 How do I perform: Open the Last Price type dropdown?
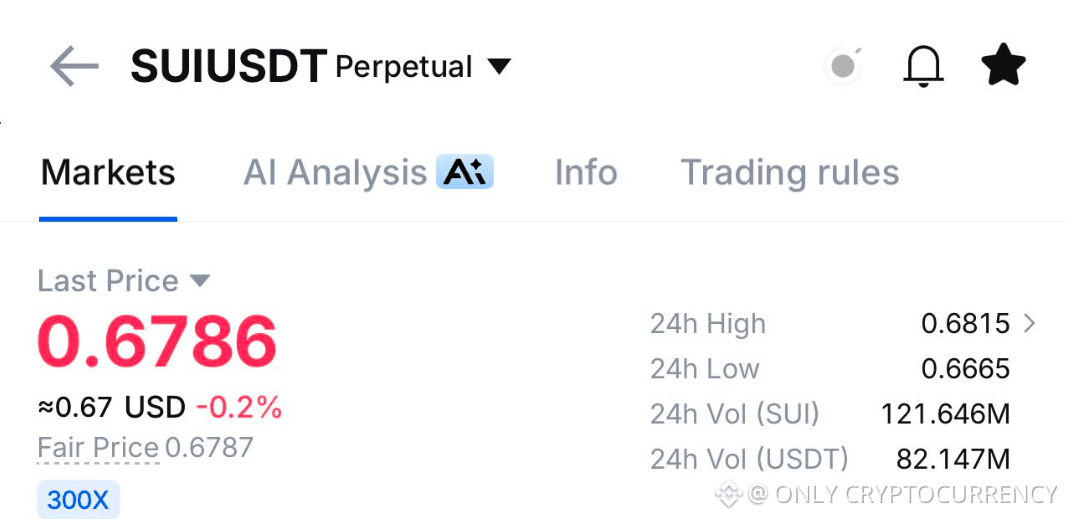coord(200,281)
